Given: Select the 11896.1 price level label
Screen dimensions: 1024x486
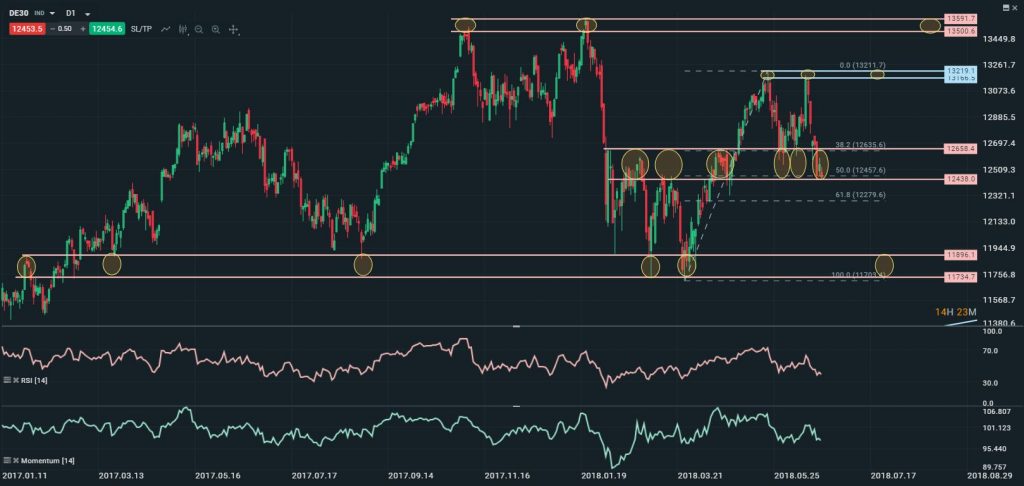Looking at the screenshot, I should point(960,255).
